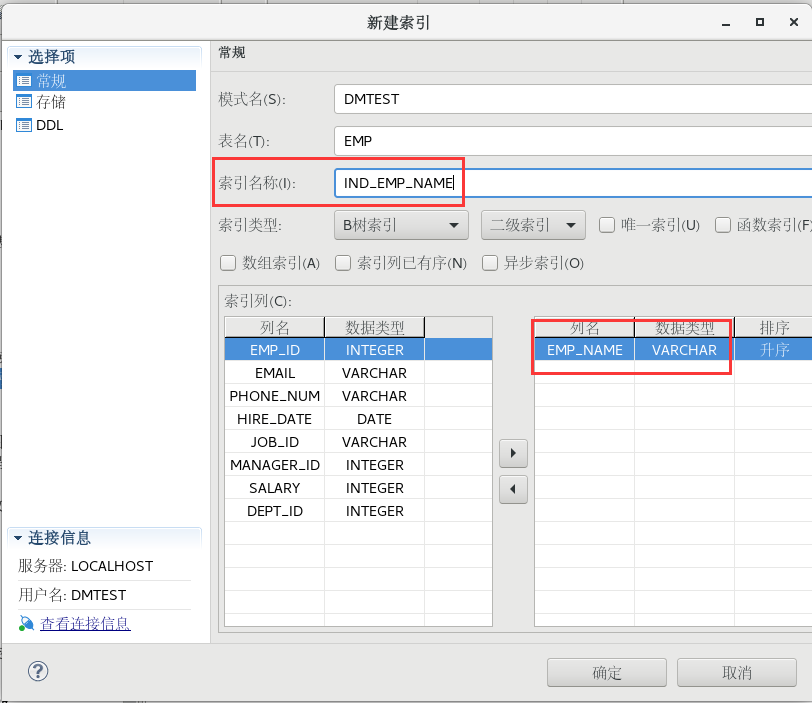Click the 表名 EMP field

[x=573, y=141]
